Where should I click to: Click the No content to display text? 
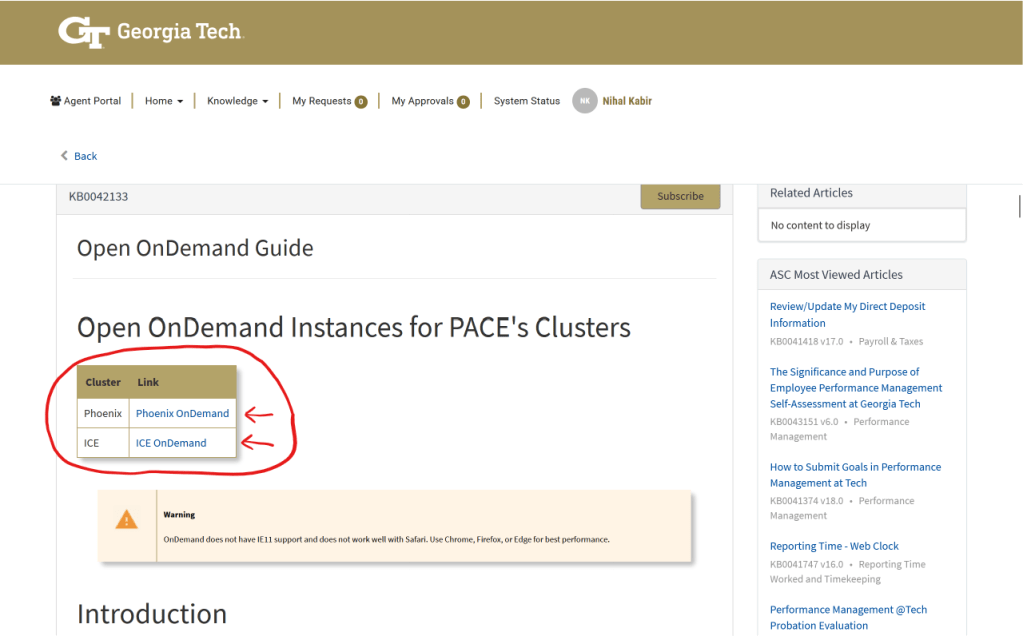(x=820, y=225)
